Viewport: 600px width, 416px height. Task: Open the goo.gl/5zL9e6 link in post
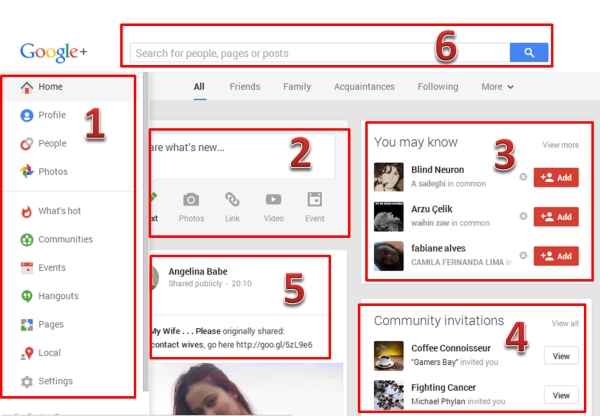pos(274,345)
